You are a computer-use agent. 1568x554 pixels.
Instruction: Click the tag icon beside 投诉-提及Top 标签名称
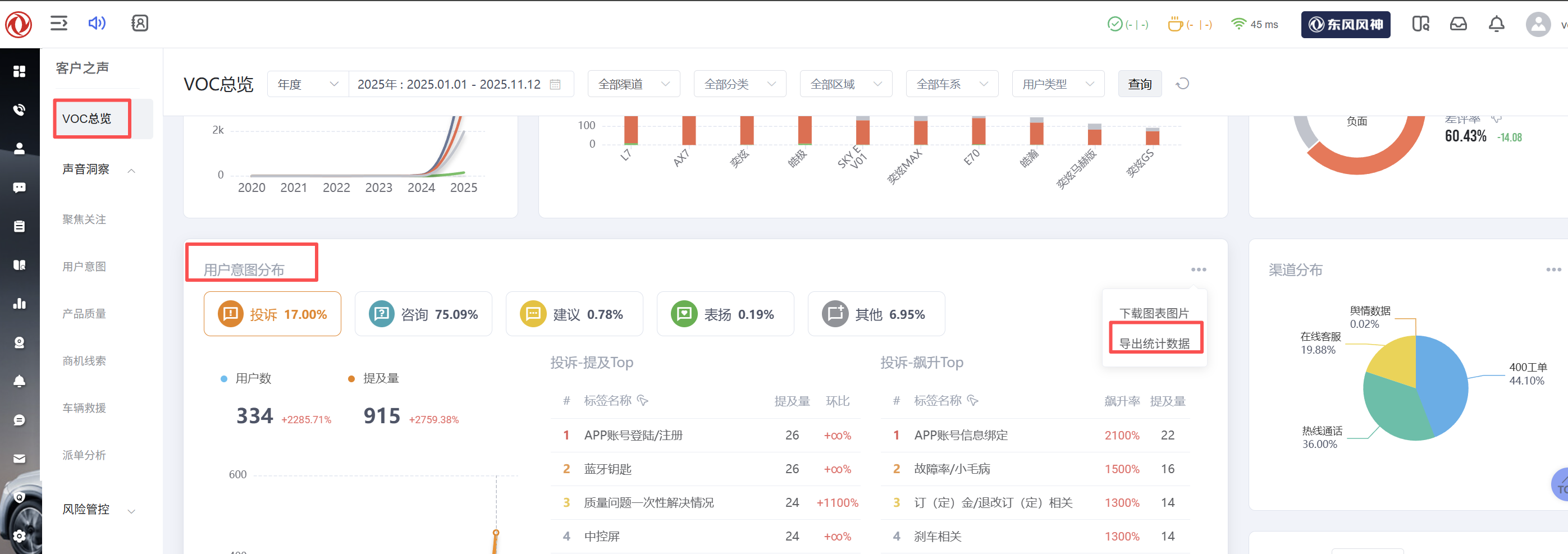point(643,401)
